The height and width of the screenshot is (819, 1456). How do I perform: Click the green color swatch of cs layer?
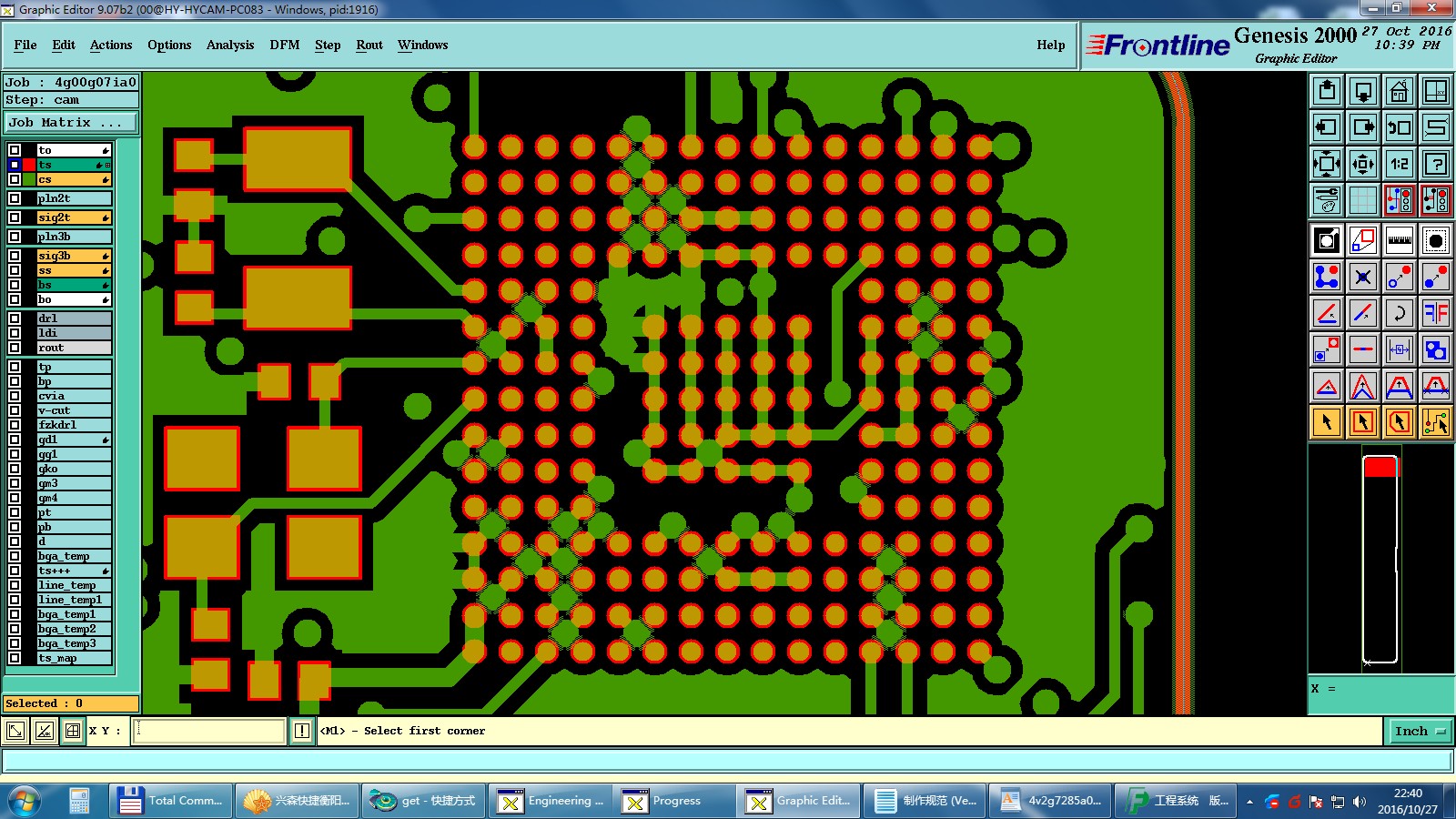(x=29, y=179)
